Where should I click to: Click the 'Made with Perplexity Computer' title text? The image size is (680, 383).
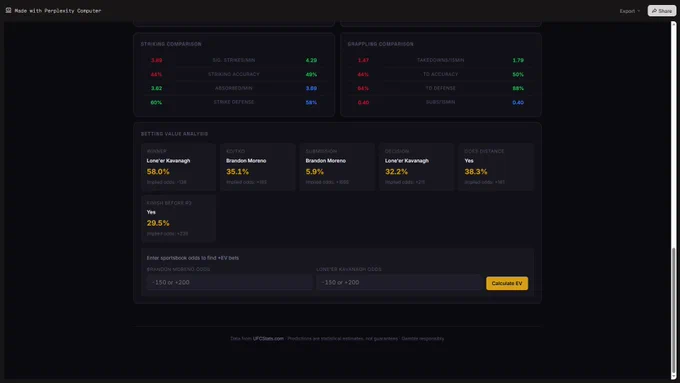58,10
